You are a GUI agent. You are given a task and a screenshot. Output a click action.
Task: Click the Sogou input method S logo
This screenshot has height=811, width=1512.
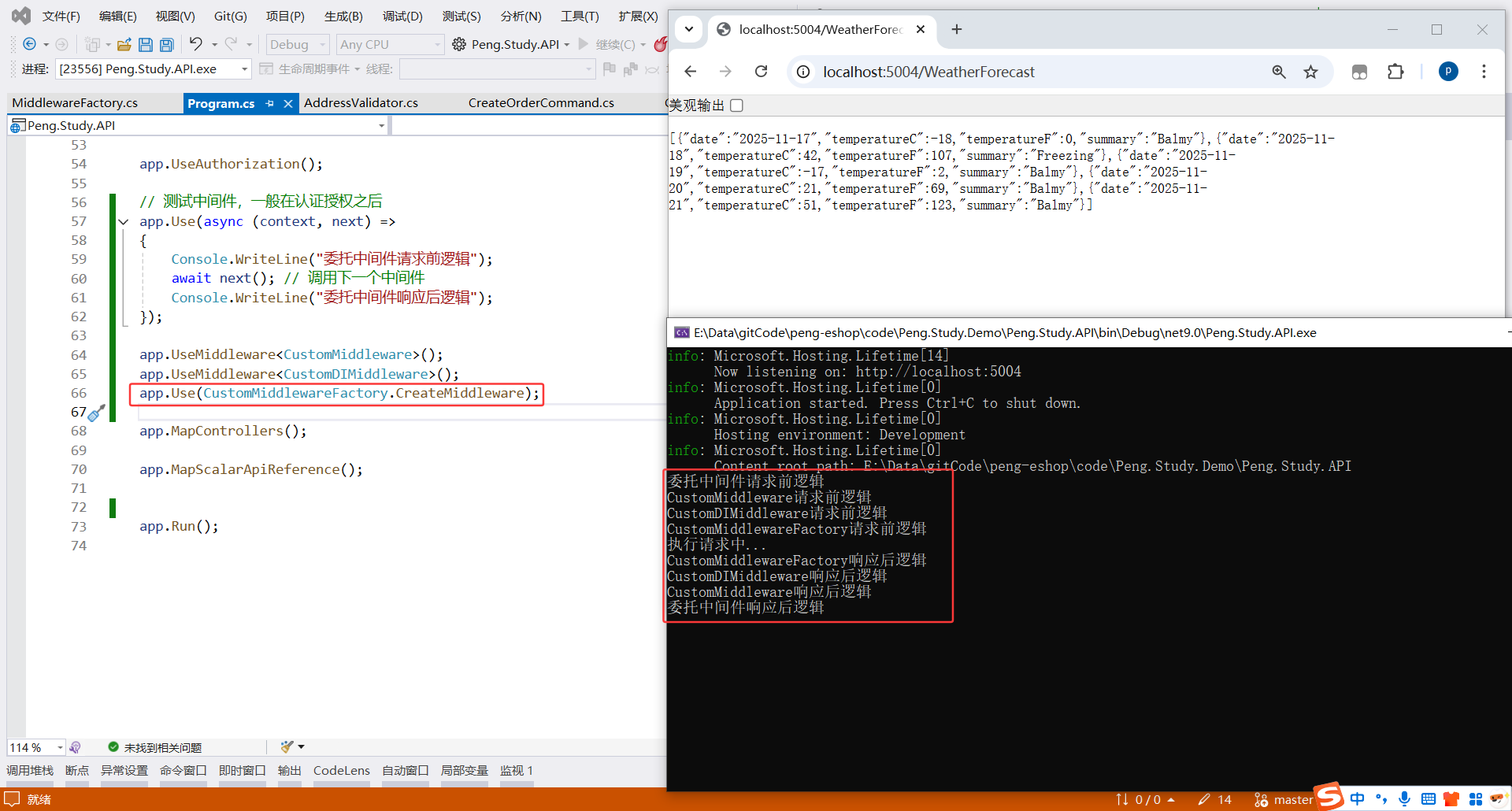pyautogui.click(x=1329, y=796)
